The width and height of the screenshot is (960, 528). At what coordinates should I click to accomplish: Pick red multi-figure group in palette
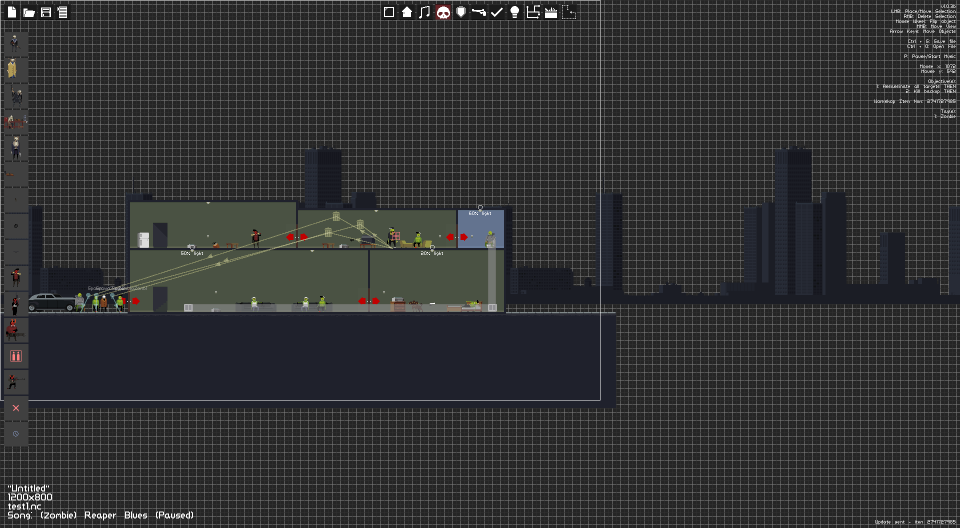coord(16,122)
